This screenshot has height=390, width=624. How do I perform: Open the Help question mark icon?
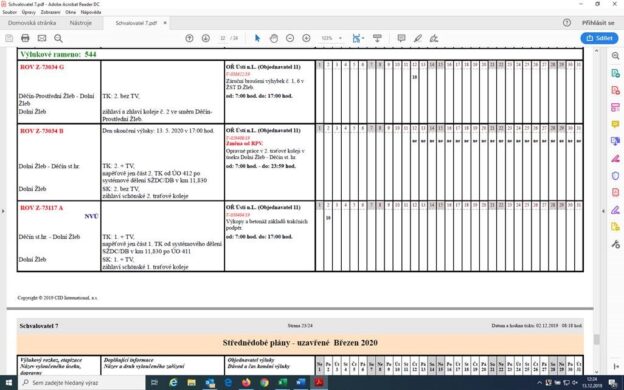tap(567, 23)
